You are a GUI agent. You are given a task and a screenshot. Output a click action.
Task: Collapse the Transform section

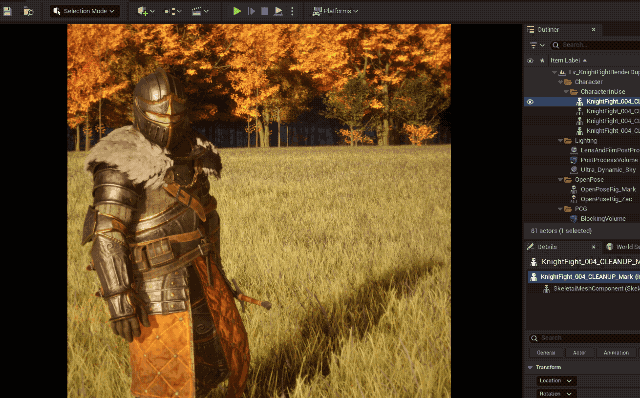pyautogui.click(x=530, y=367)
